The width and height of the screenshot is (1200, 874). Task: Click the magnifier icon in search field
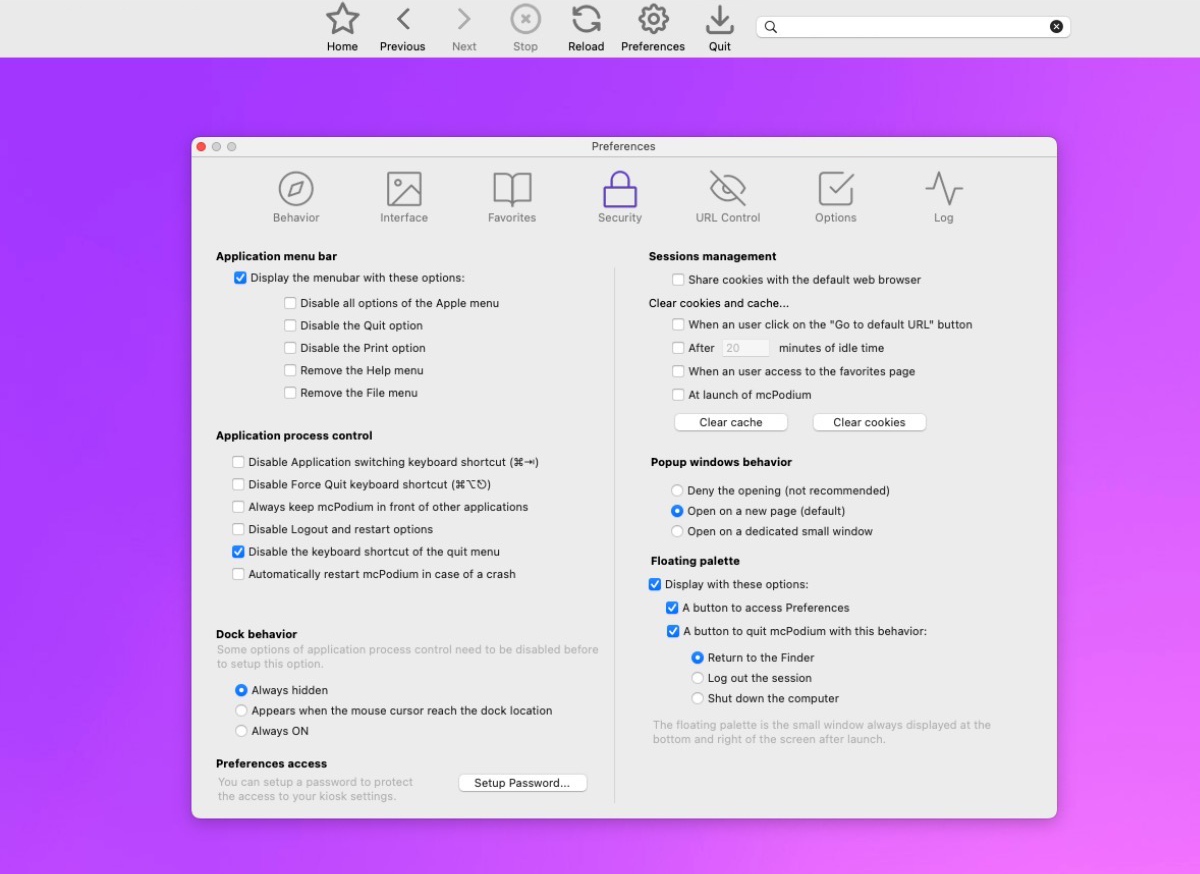pos(771,27)
